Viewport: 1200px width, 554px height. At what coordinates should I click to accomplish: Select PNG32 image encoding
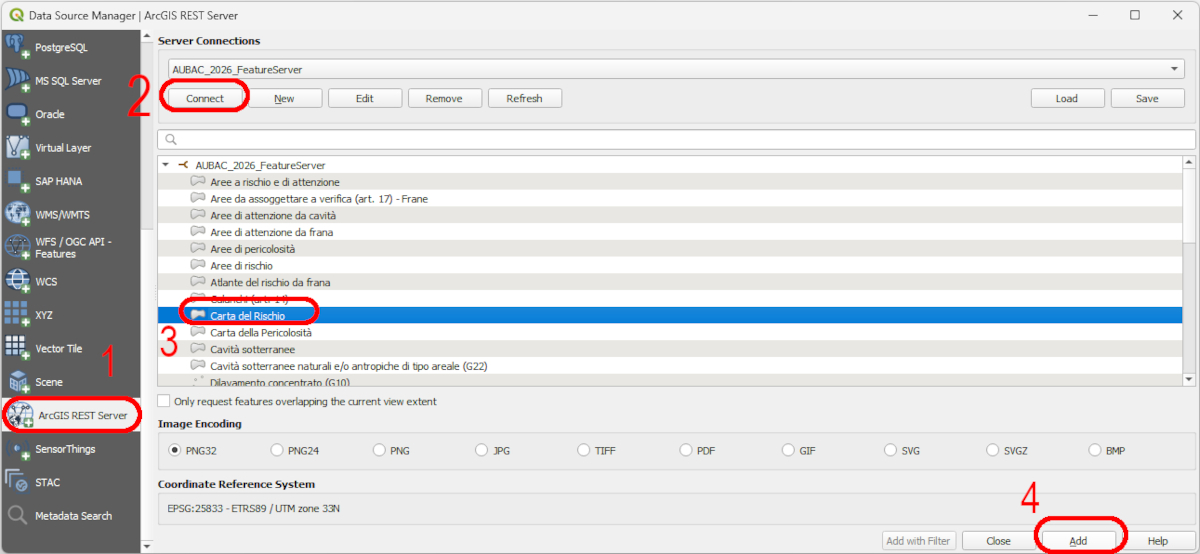(176, 451)
